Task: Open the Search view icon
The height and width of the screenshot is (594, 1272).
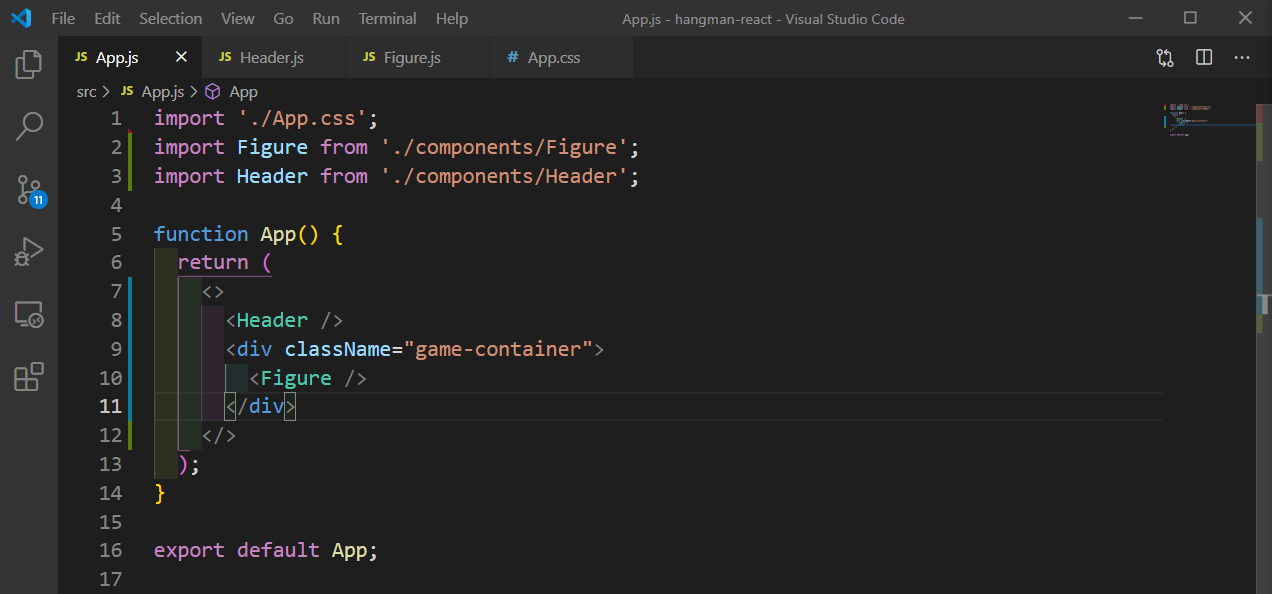Action: pos(29,126)
